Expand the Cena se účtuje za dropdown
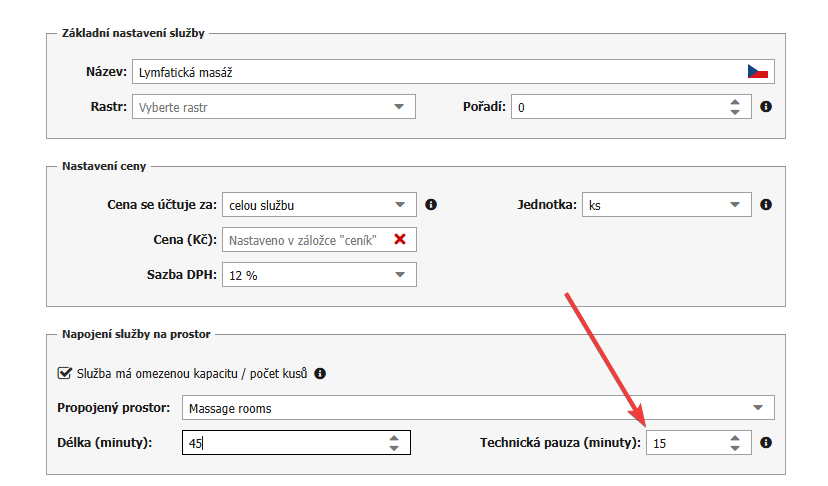 click(x=318, y=205)
